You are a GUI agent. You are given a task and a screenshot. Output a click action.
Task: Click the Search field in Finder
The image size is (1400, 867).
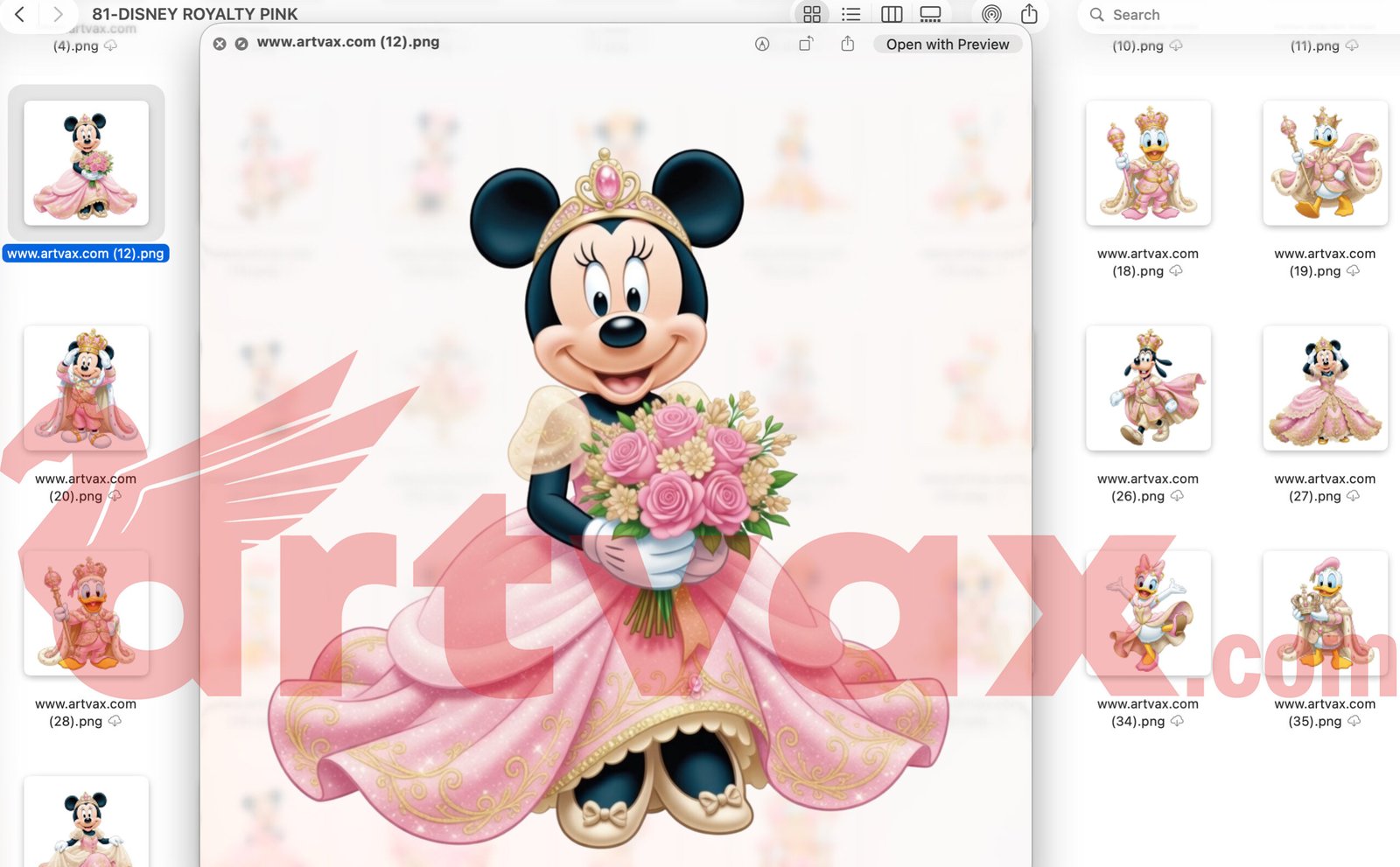click(1225, 15)
